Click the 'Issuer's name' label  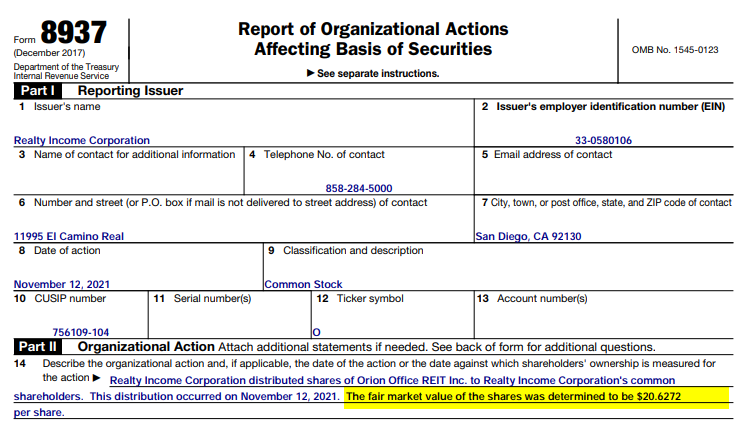[x=67, y=107]
